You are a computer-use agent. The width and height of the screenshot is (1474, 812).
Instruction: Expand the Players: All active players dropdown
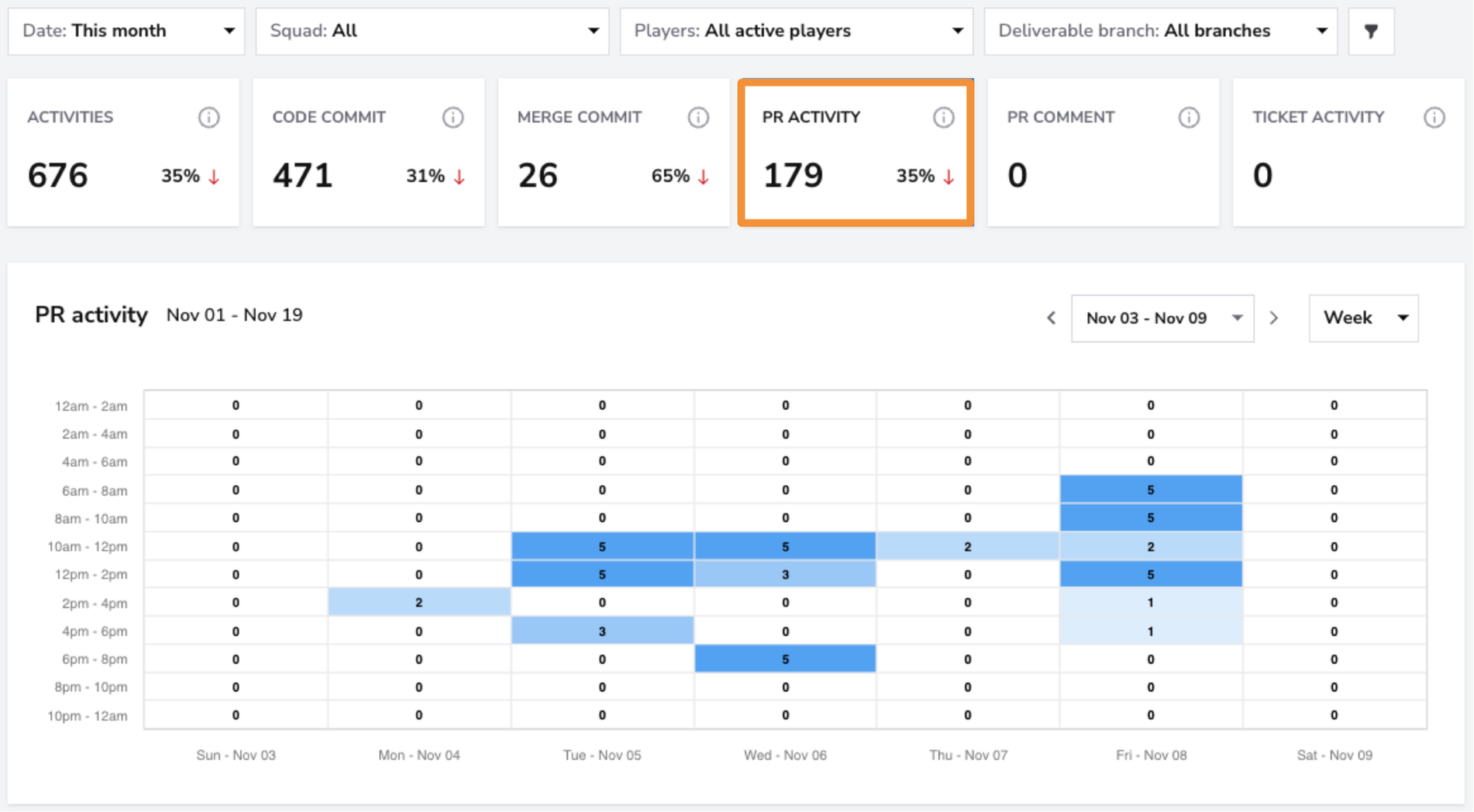(x=796, y=31)
